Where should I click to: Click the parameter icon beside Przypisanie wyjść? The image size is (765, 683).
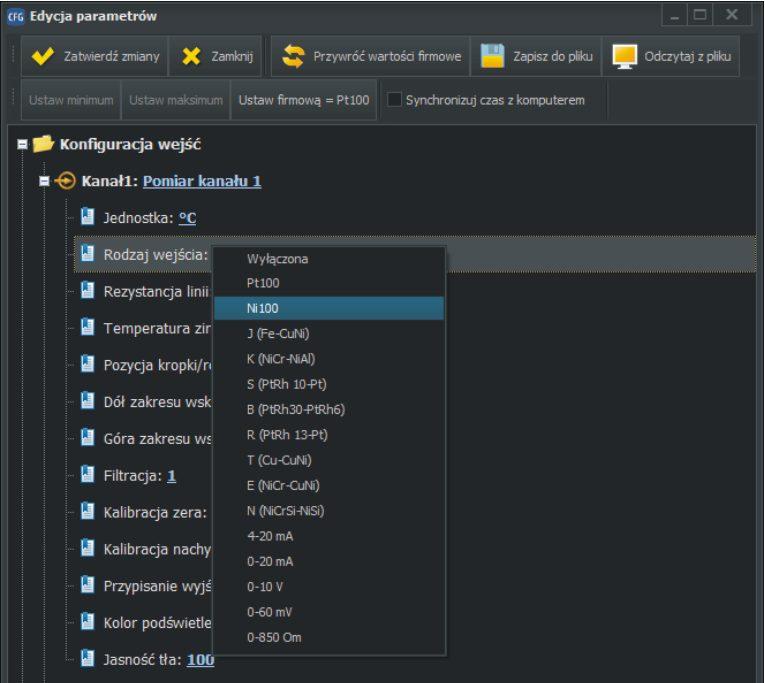[87, 585]
